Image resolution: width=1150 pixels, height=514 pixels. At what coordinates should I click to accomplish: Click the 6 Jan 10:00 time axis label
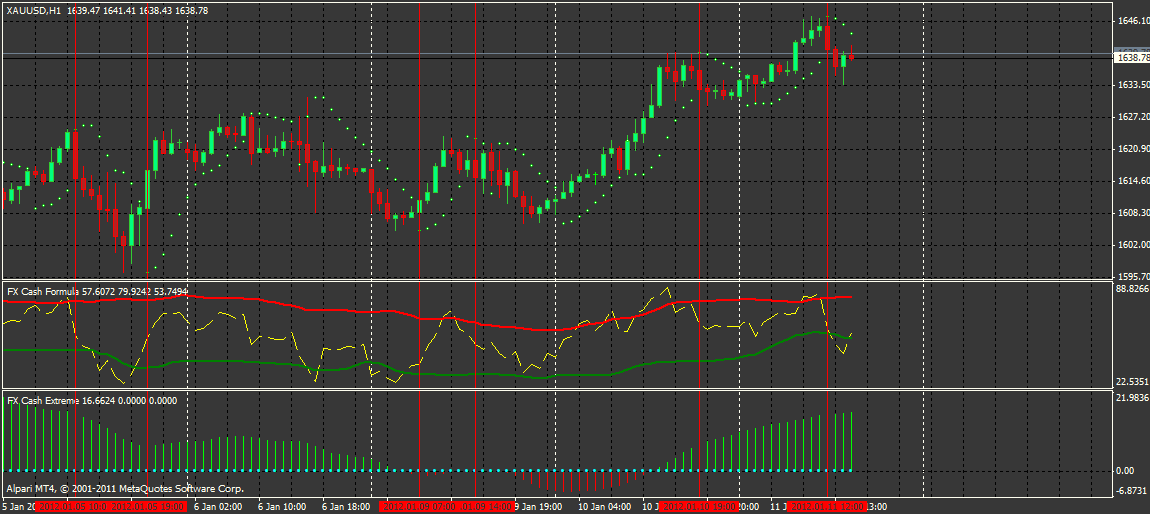tap(282, 507)
